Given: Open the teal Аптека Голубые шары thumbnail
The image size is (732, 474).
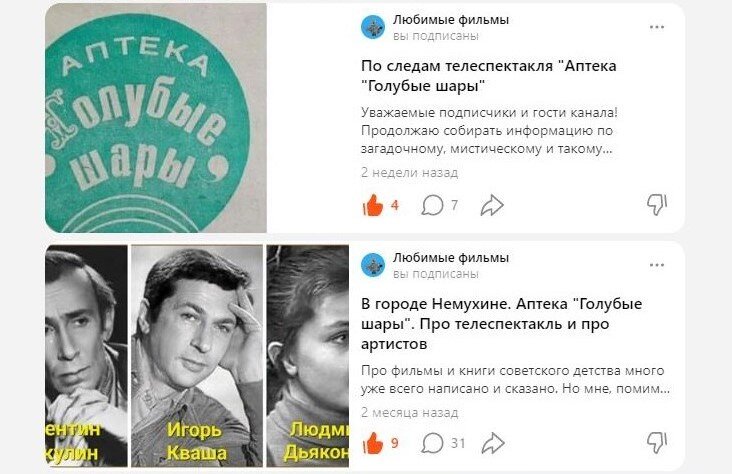Looking at the screenshot, I should coord(156,118).
